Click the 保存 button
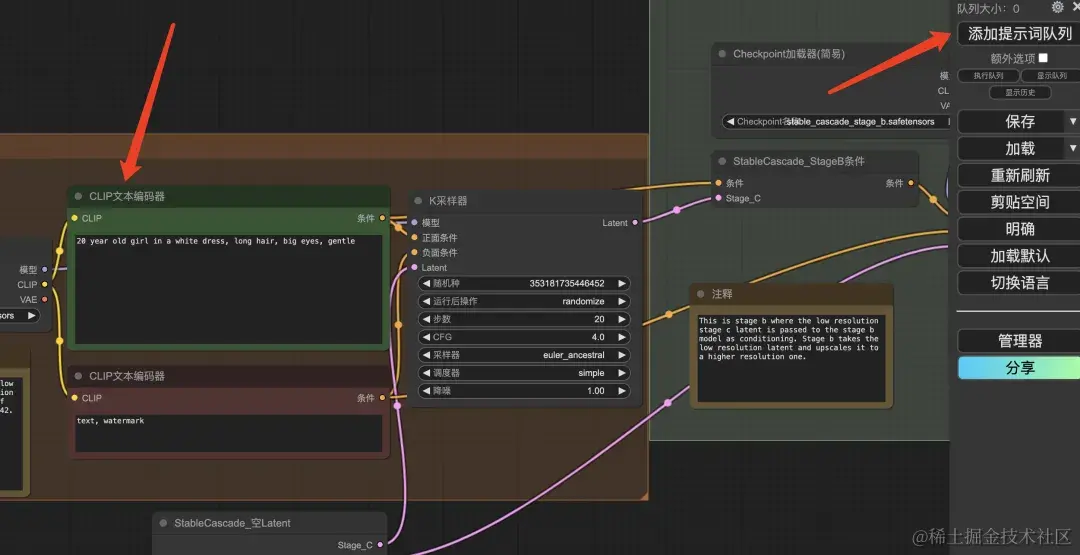Image resolution: width=1080 pixels, height=555 pixels. tap(1012, 121)
